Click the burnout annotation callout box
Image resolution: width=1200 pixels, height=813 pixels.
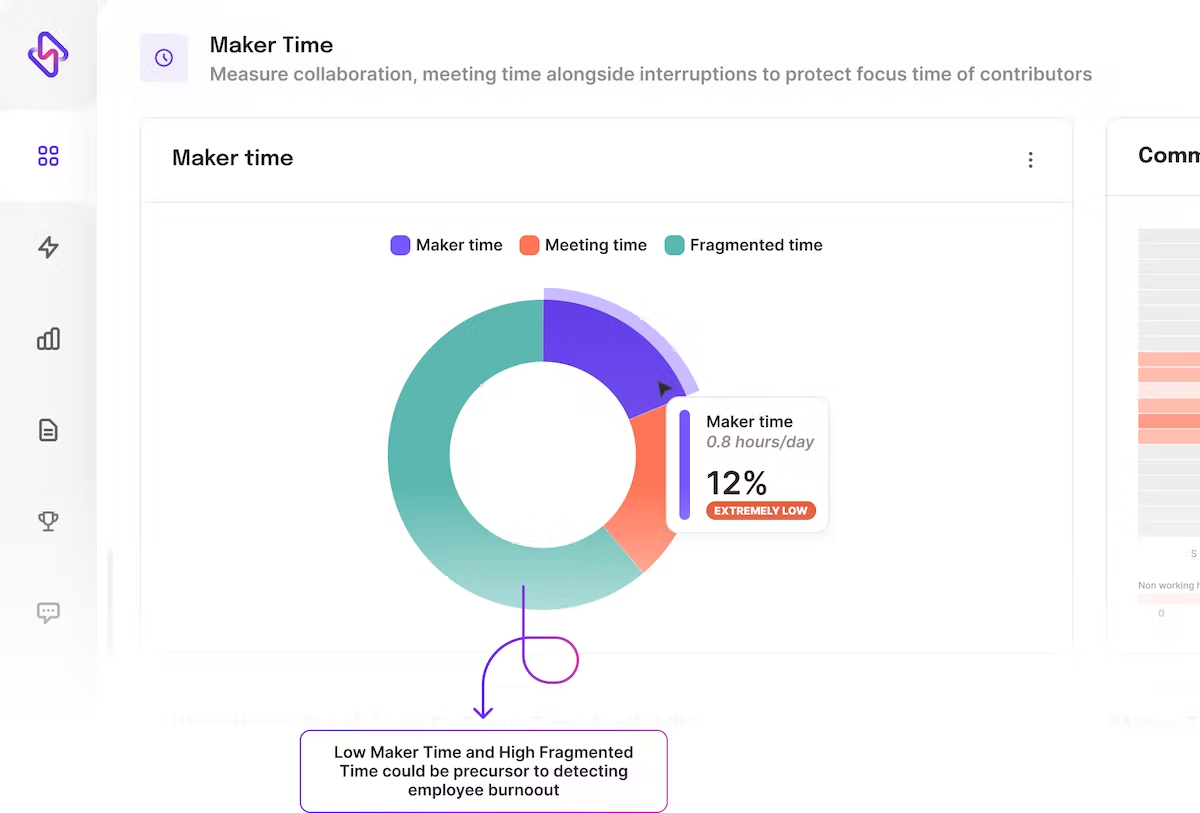point(483,771)
